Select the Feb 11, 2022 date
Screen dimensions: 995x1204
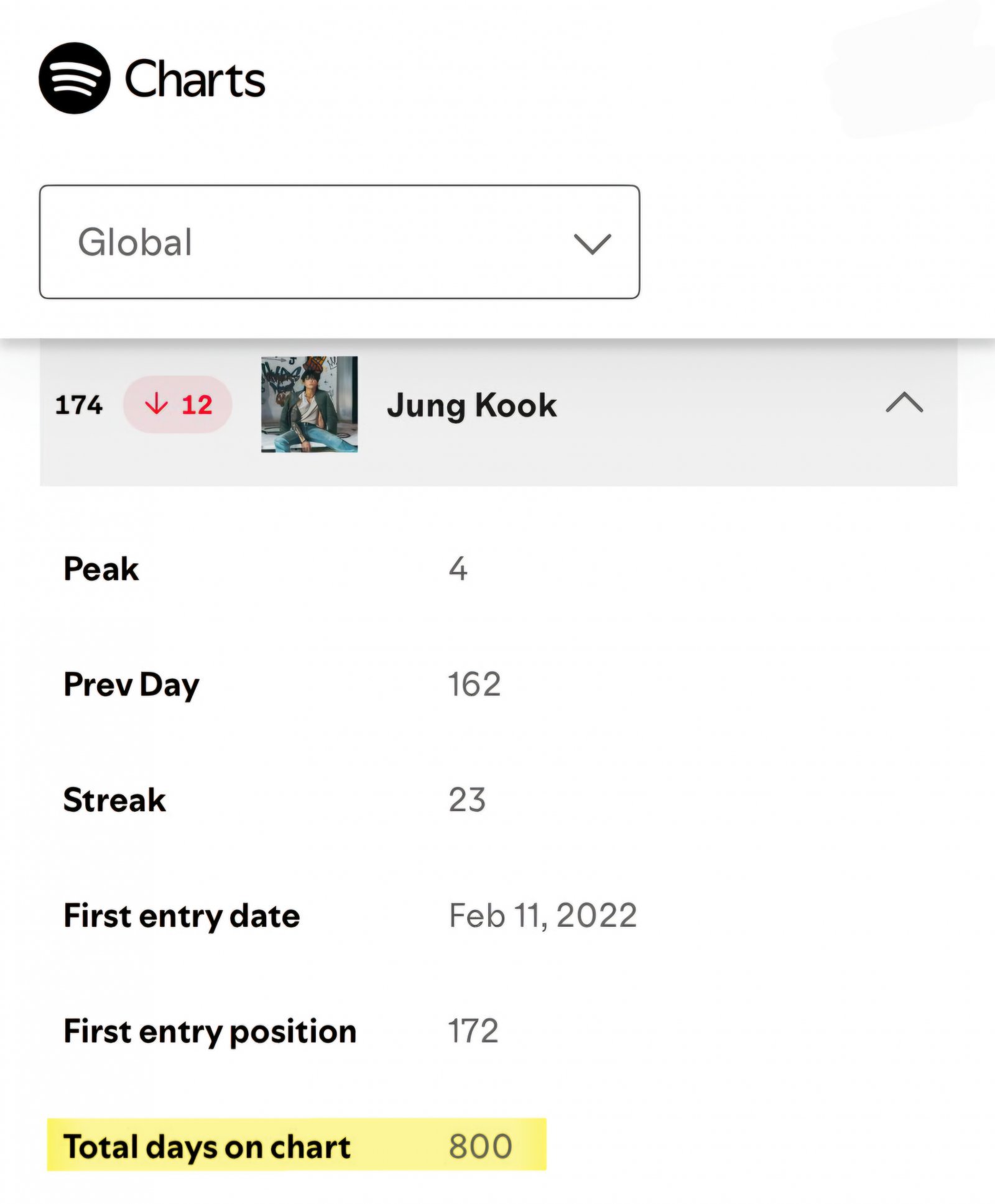point(543,916)
